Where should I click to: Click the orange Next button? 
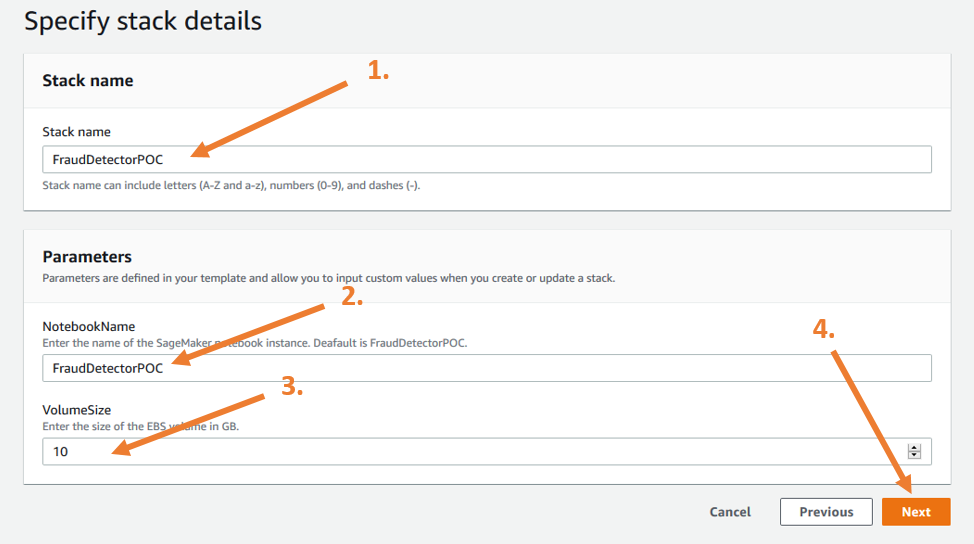click(916, 512)
